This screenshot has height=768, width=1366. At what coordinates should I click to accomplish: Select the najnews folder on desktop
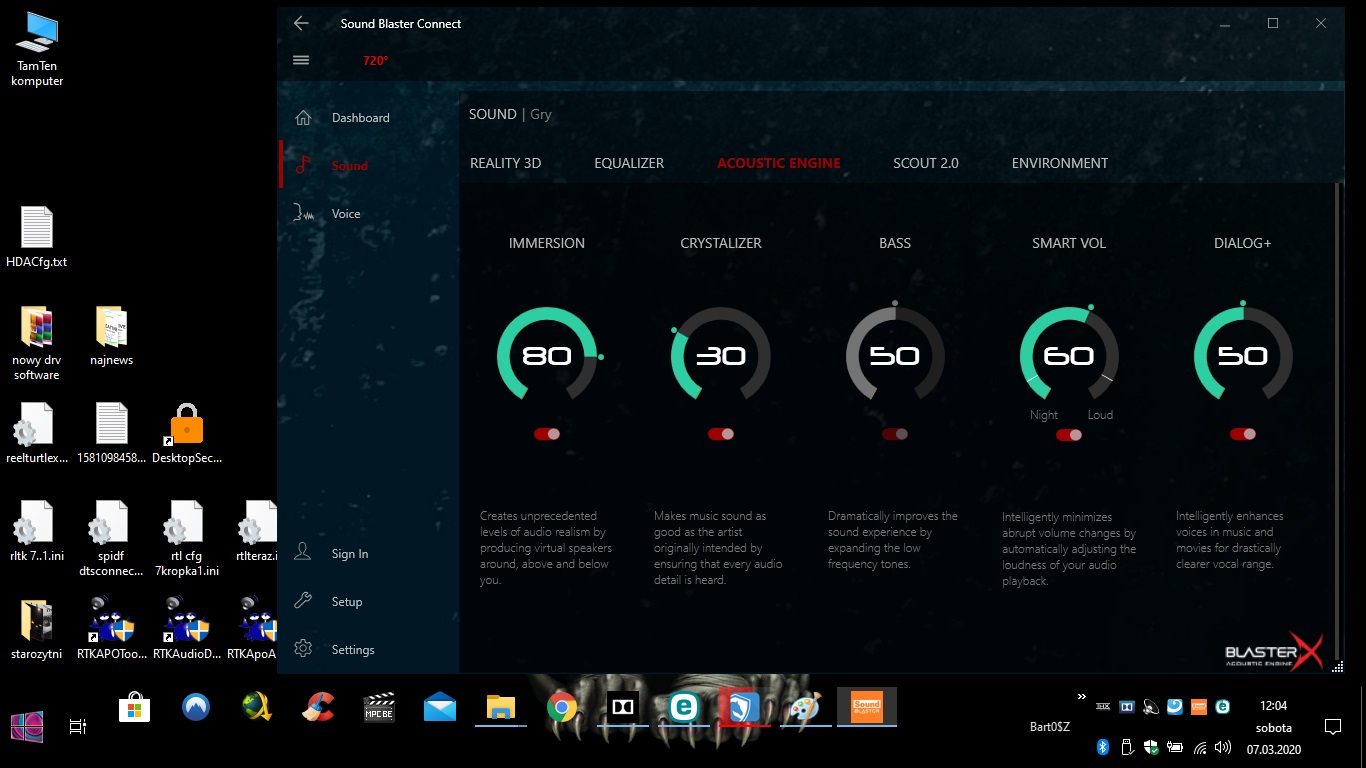click(111, 336)
